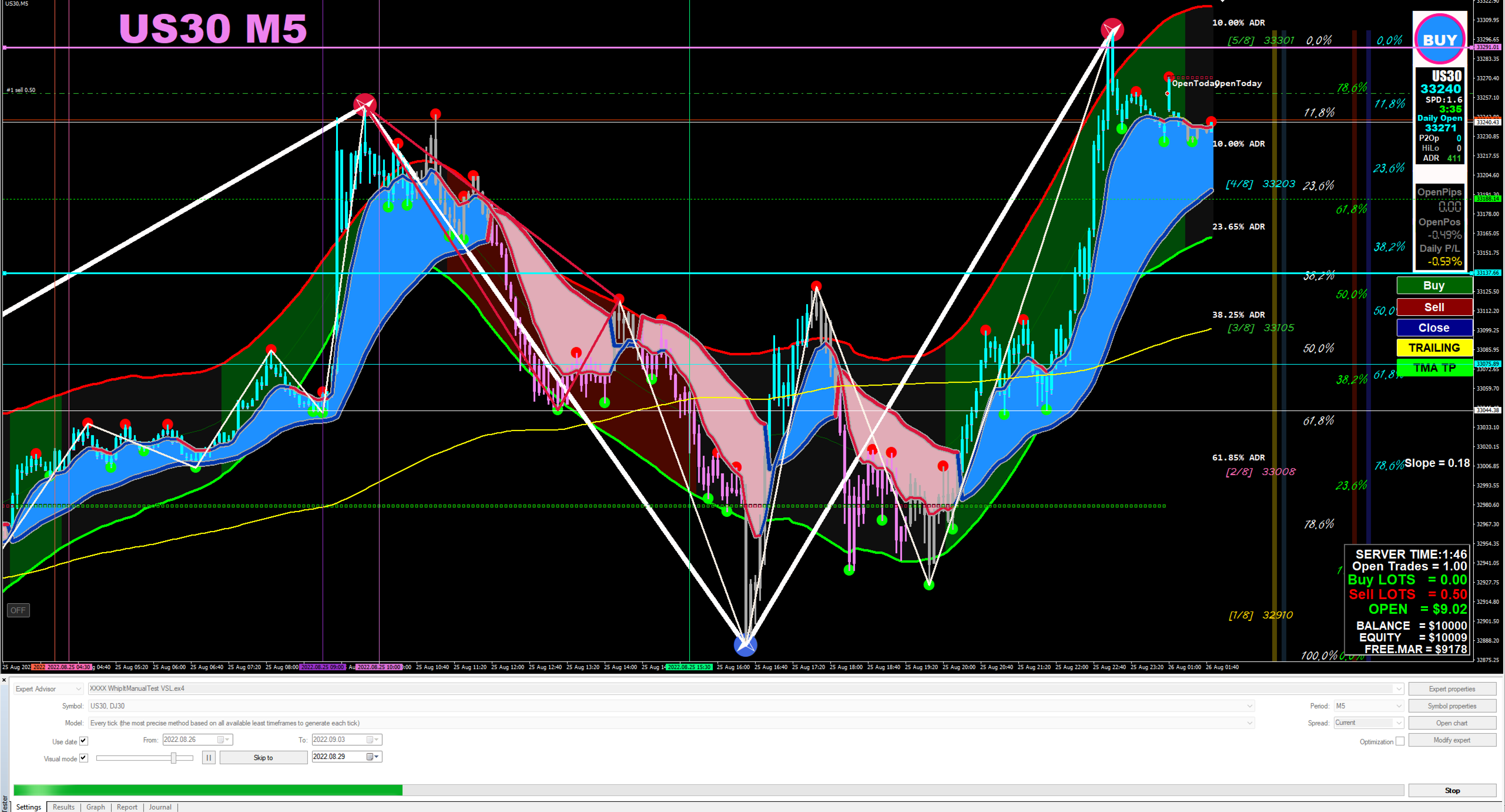Uncheck the Use date checkbox
The width and height of the screenshot is (1505, 812).
point(84,741)
